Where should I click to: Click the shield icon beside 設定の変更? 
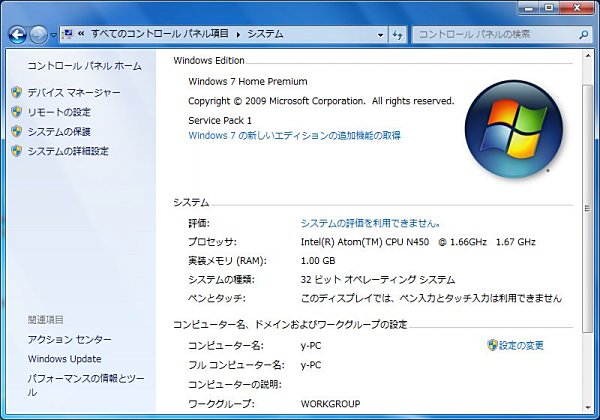(x=492, y=345)
